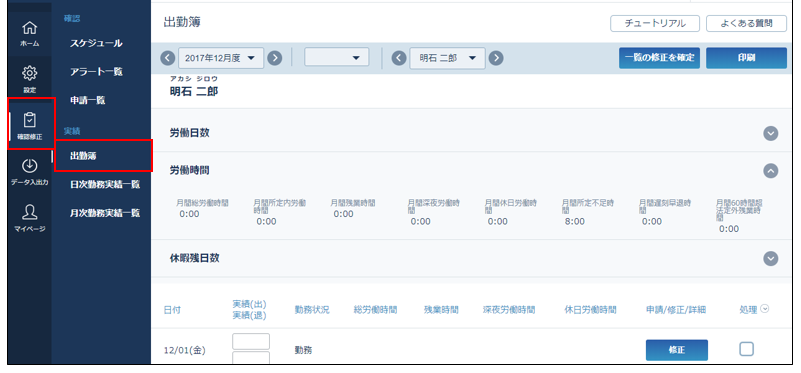Open スケジュール in the sidebar
The width and height of the screenshot is (801, 373).
tap(96, 43)
